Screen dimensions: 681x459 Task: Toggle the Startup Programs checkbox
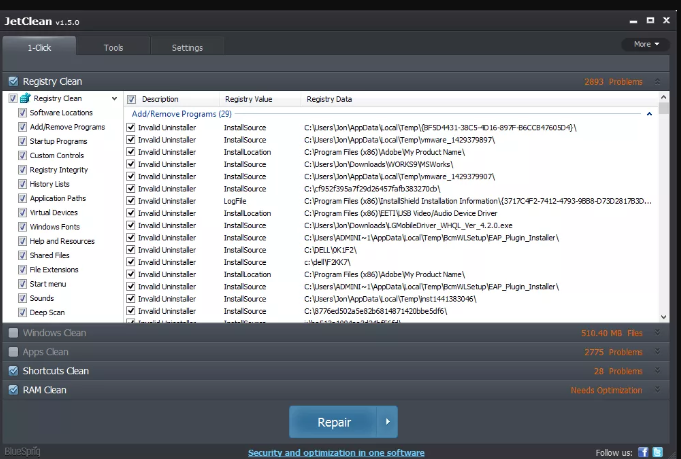point(22,142)
